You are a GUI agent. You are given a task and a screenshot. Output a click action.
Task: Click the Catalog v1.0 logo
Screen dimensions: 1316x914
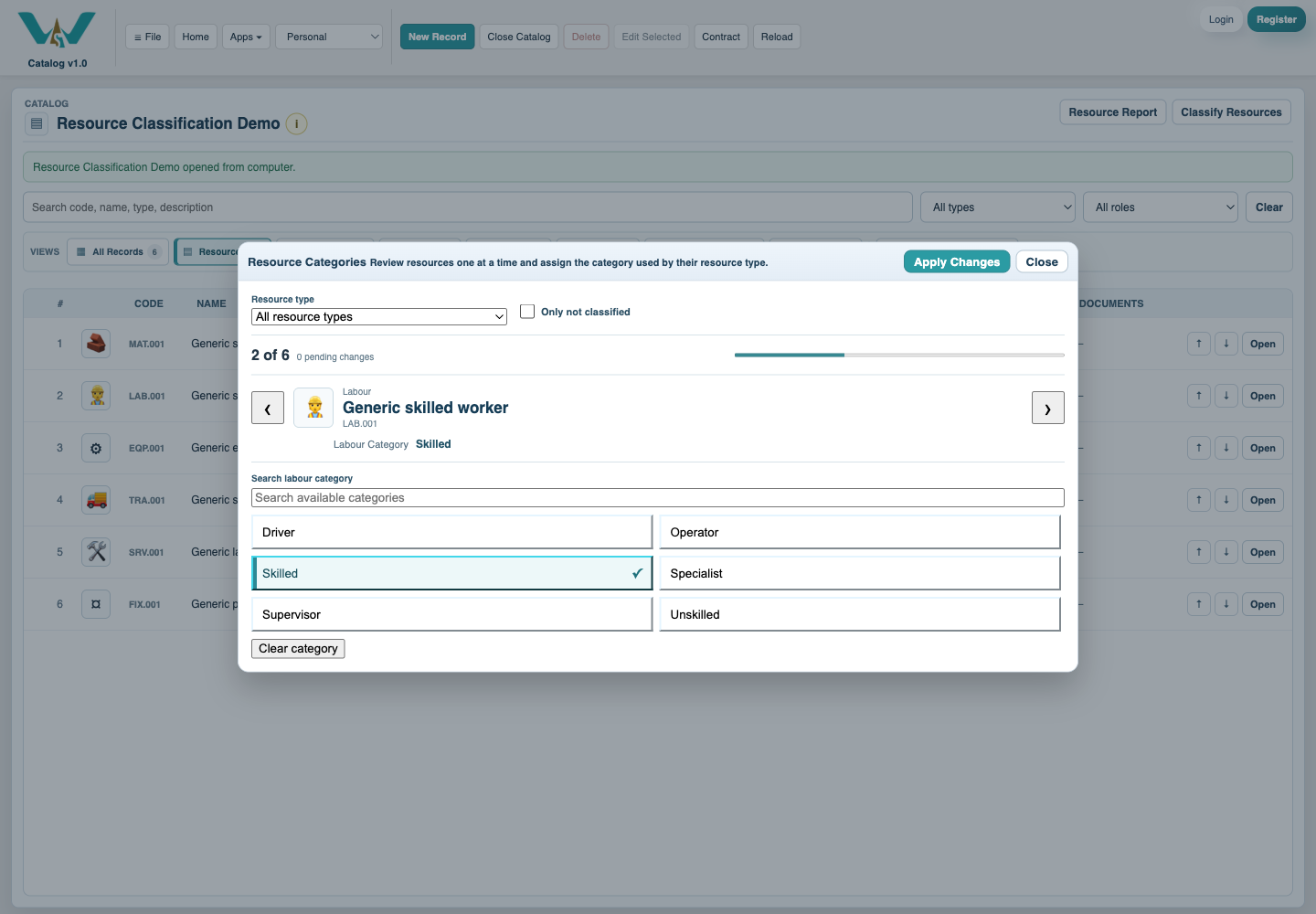57,39
